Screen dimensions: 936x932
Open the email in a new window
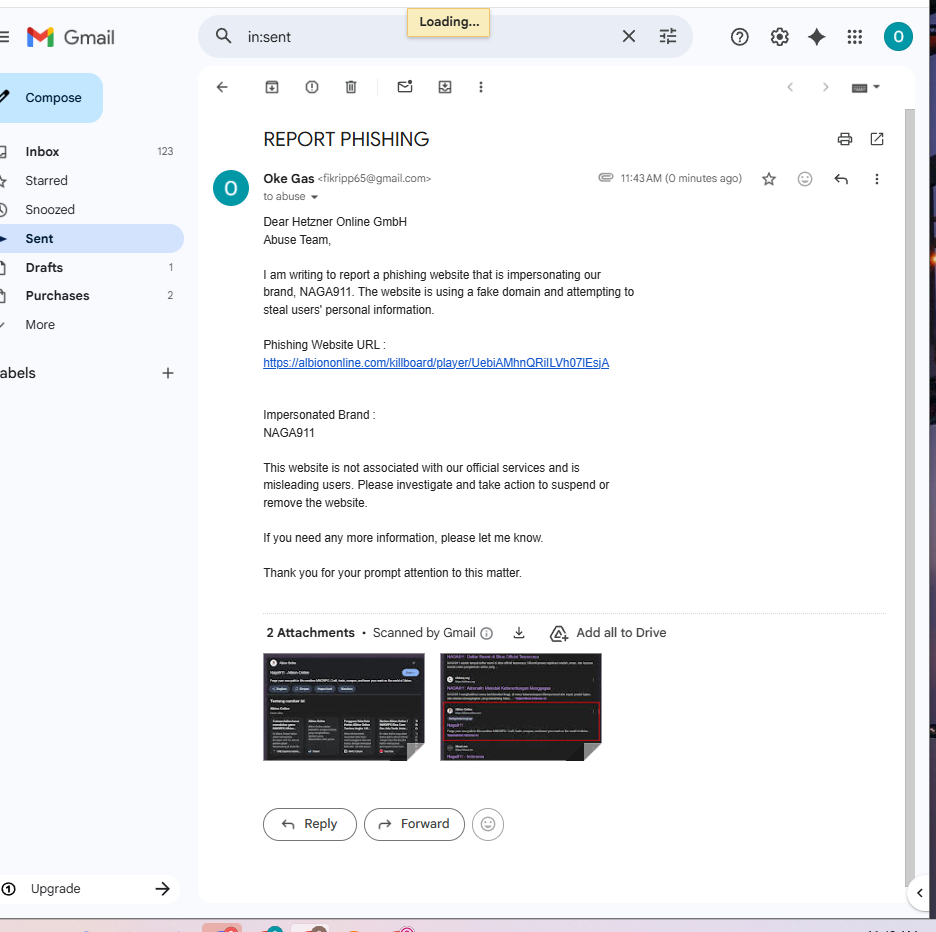[877, 139]
